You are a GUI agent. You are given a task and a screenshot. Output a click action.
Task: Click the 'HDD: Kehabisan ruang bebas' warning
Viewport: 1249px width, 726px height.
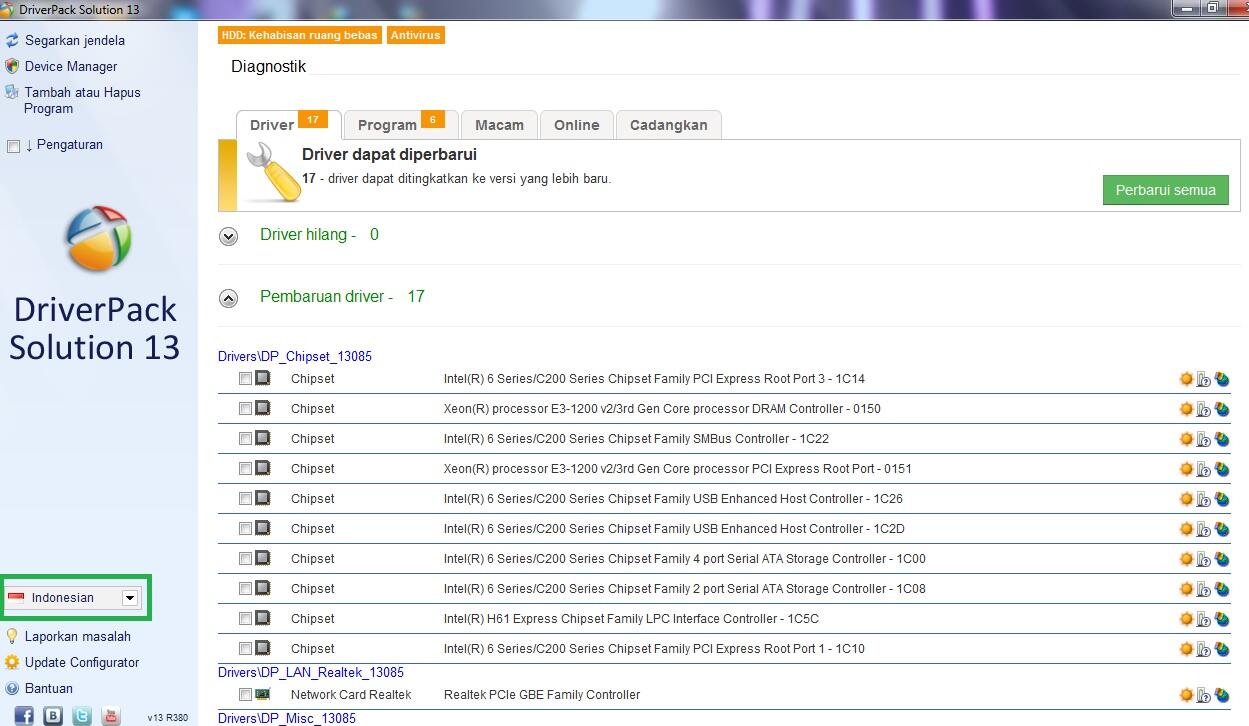pos(300,35)
